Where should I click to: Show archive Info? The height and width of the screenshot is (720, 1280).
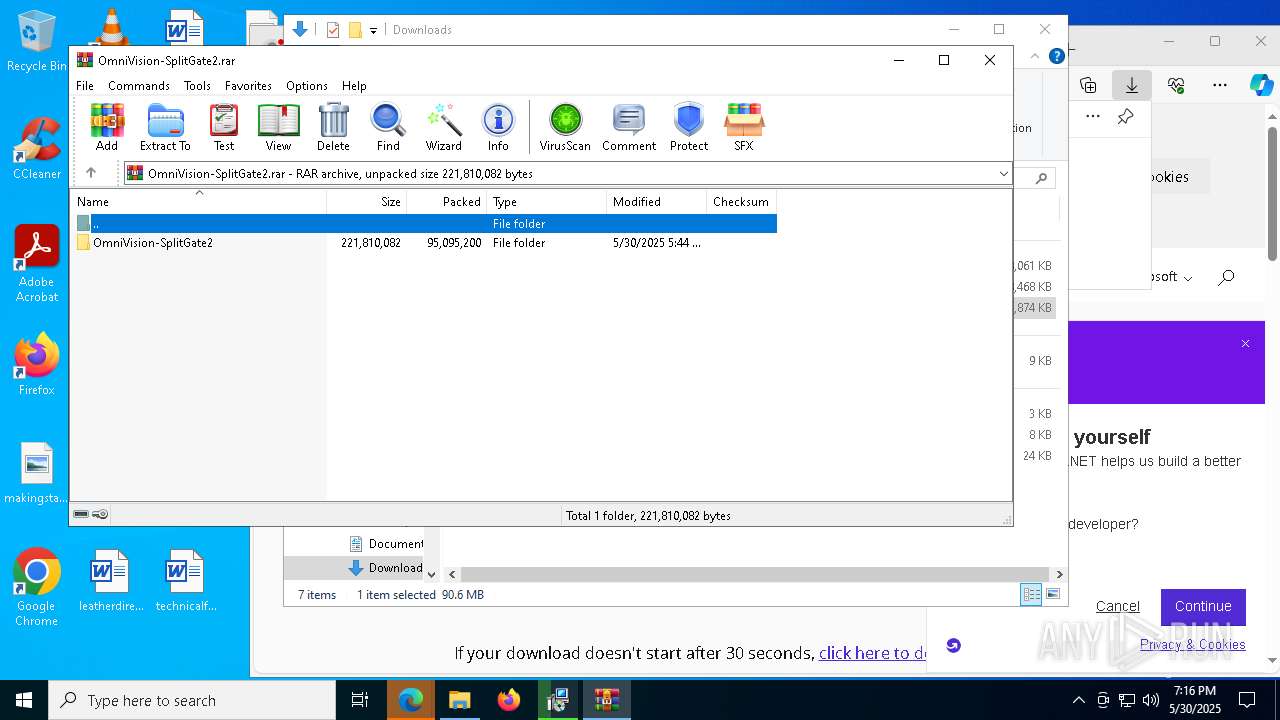click(498, 127)
